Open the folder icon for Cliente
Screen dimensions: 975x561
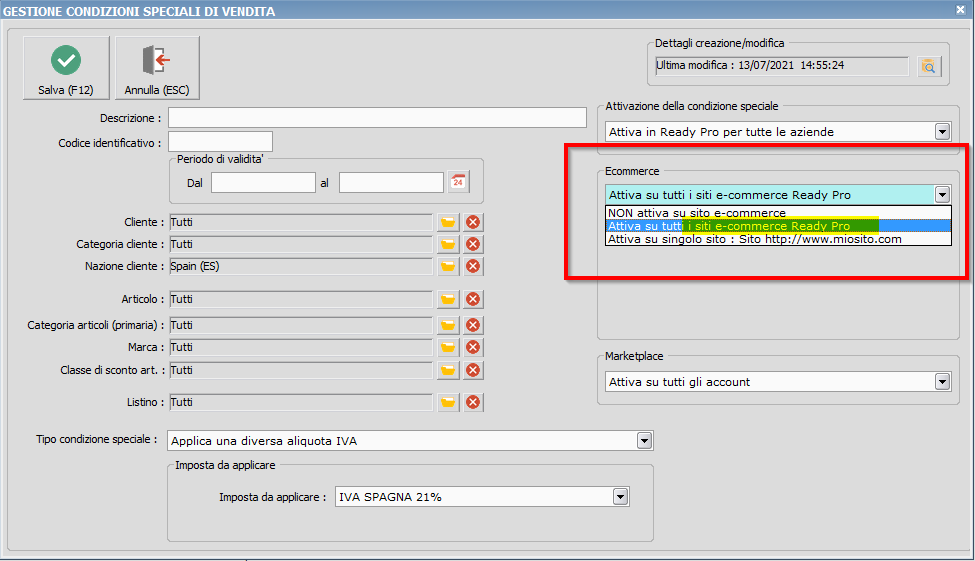(448, 222)
